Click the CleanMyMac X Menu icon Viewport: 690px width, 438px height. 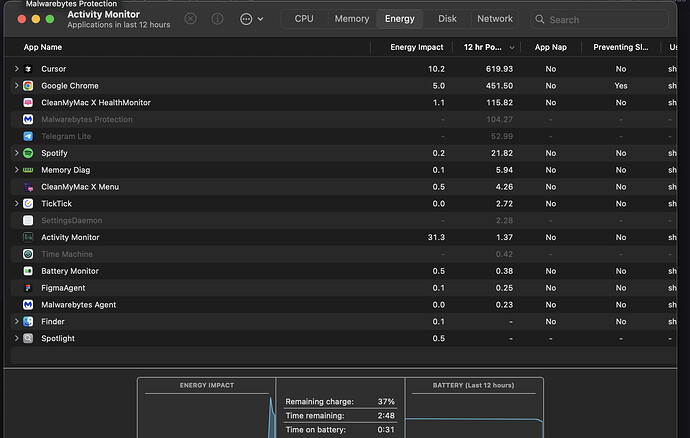click(x=28, y=187)
